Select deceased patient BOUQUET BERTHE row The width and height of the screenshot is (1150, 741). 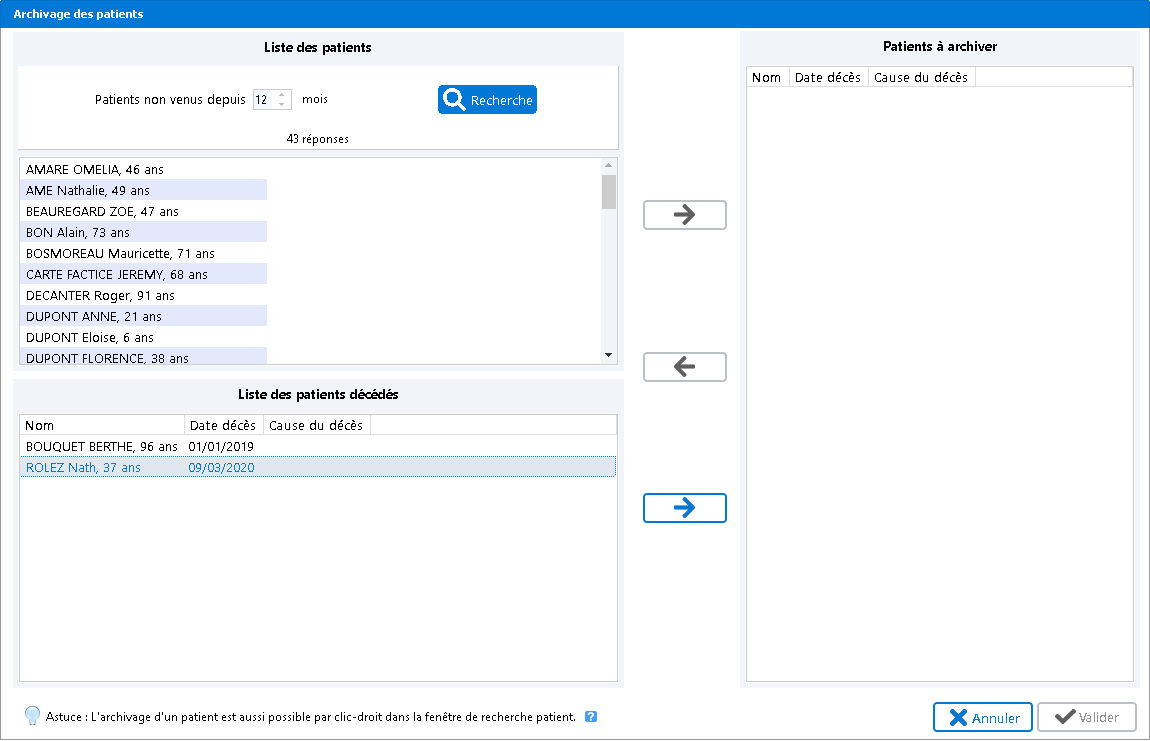[x=101, y=446]
